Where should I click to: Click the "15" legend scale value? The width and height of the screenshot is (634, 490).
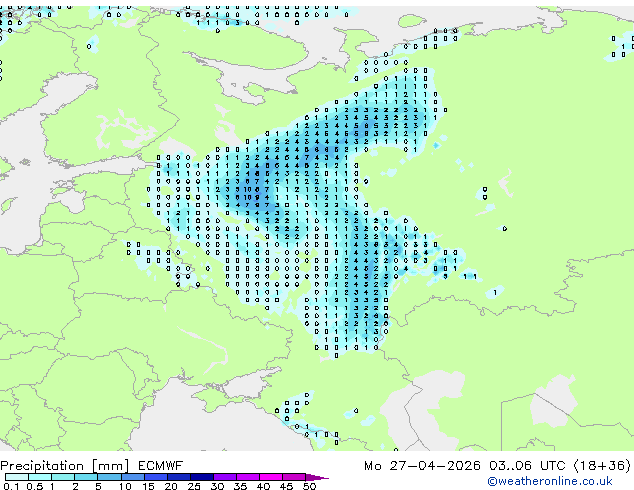(148, 486)
